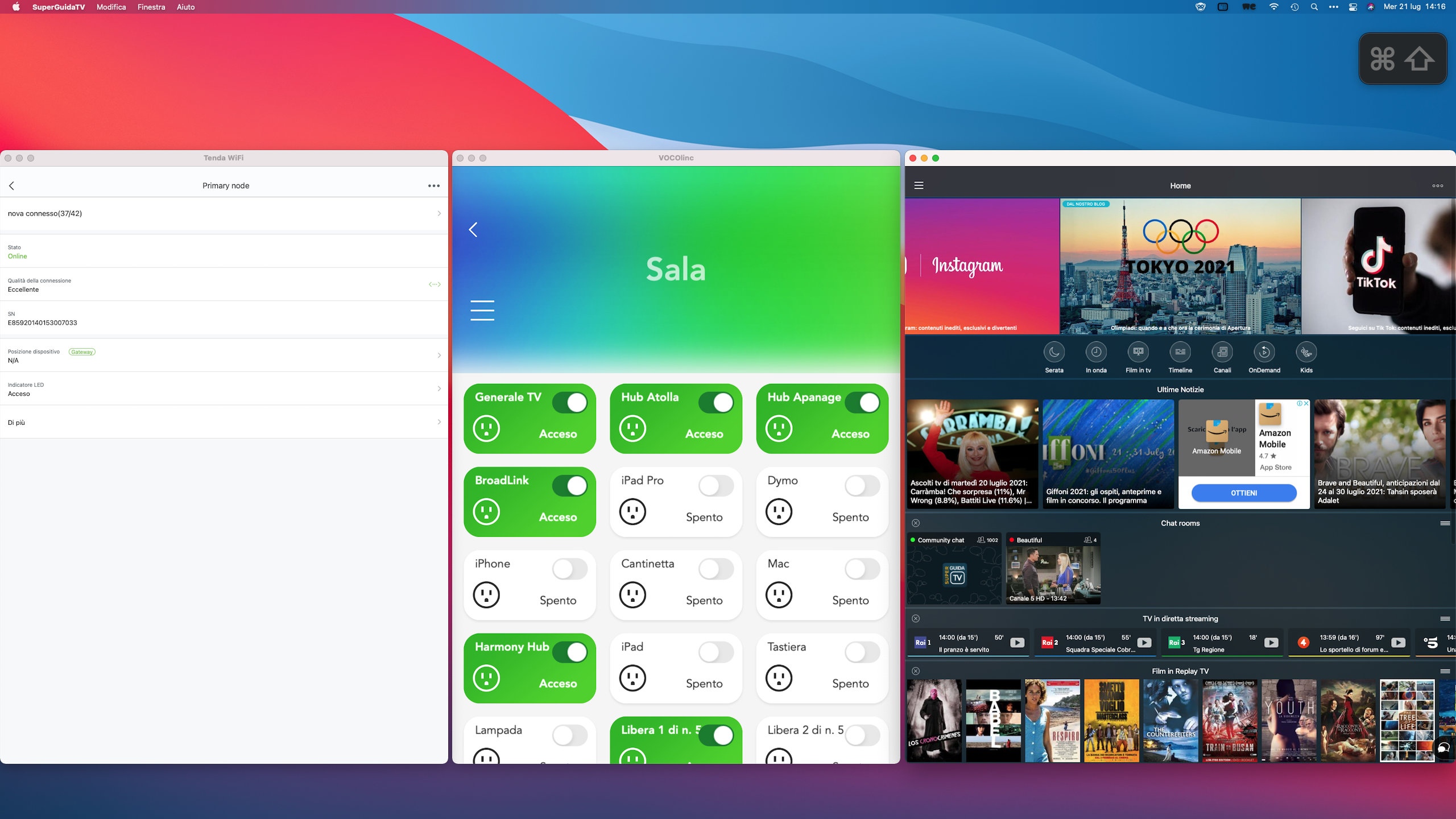
Task: Go back in Tenda WiFi Primary node
Action: point(11,185)
